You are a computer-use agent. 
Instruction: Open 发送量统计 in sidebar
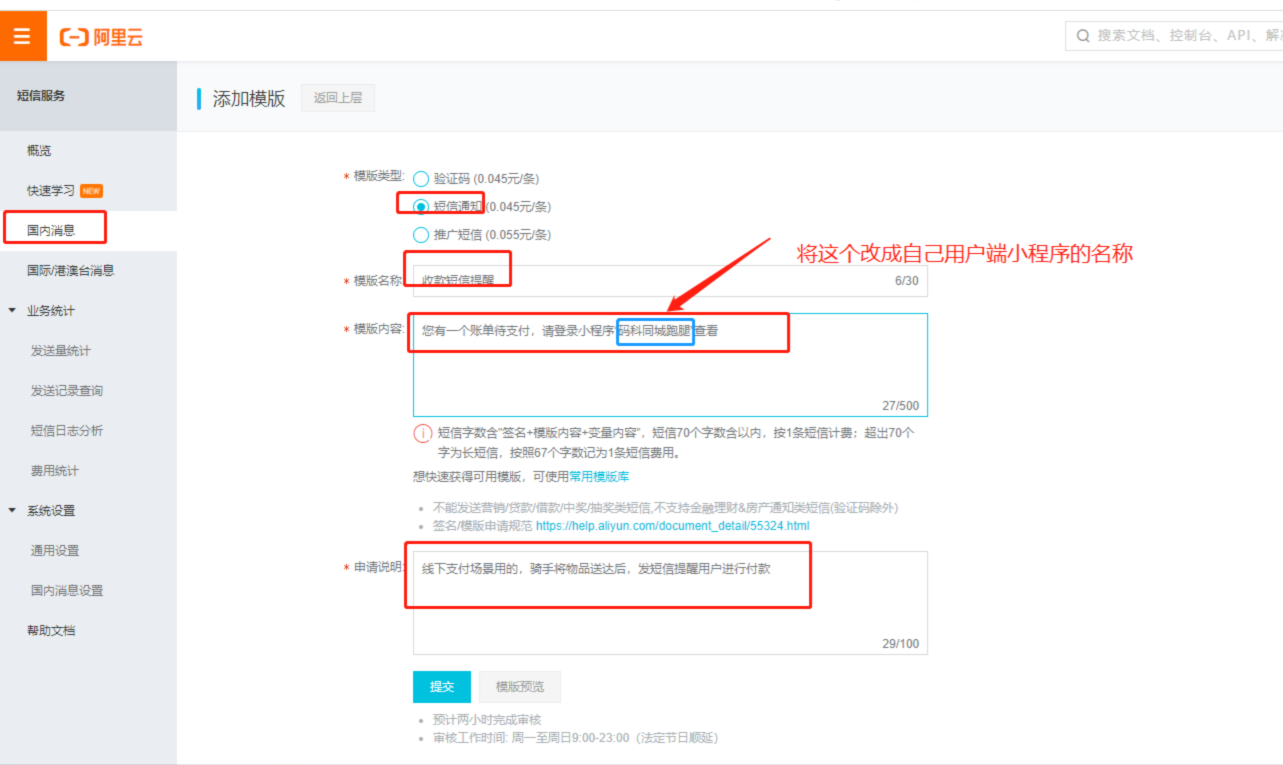(x=60, y=351)
